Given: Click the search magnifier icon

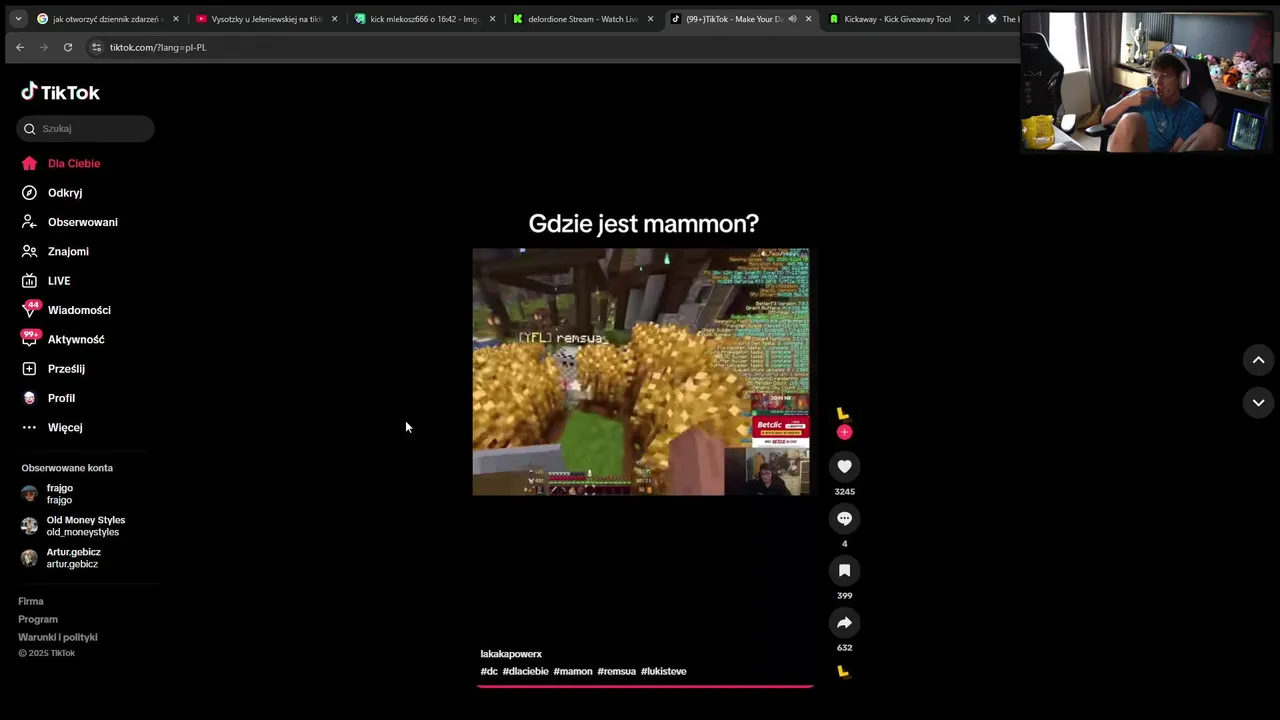Looking at the screenshot, I should tap(30, 128).
